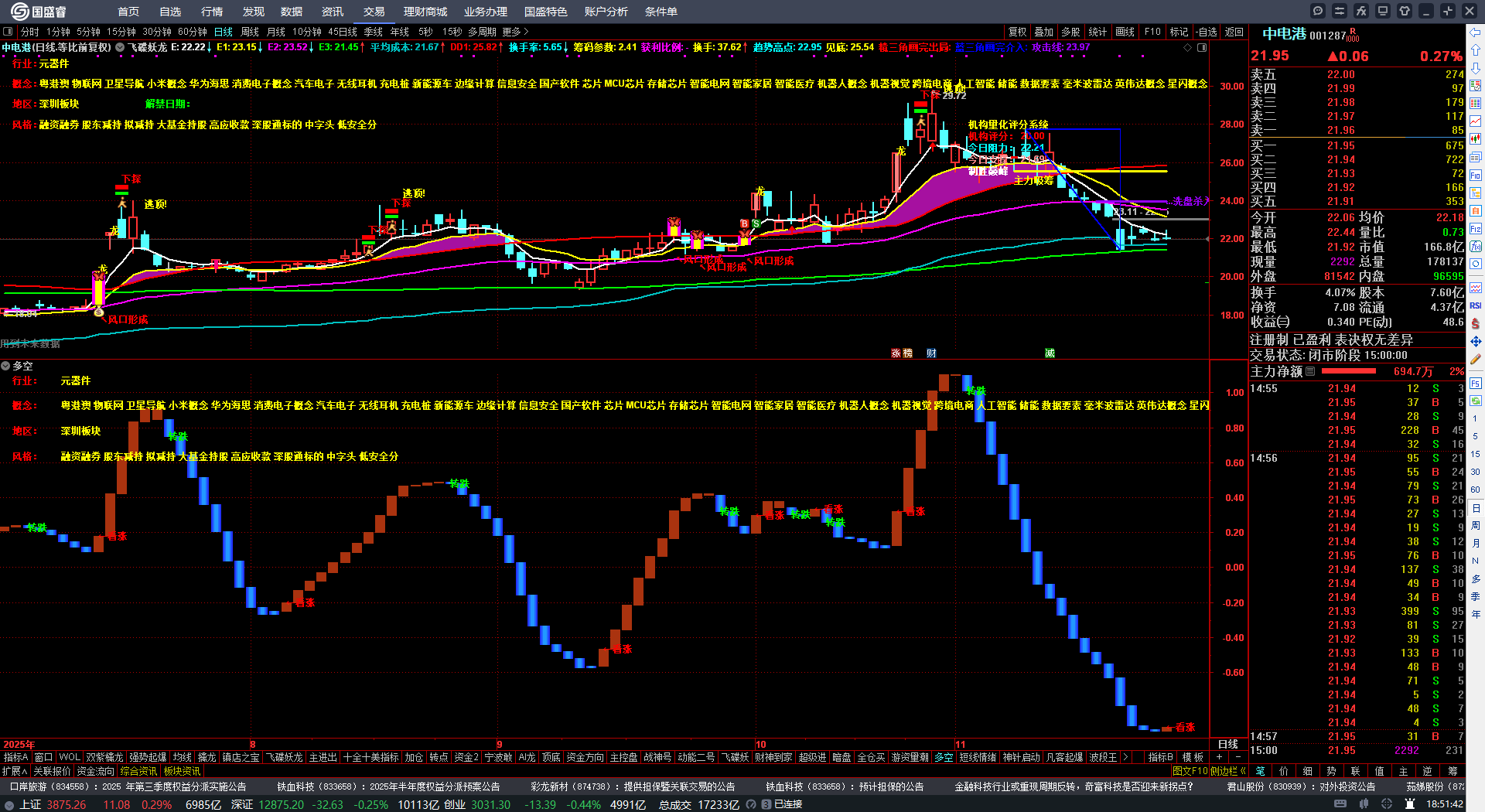Open the quote list with checkmark sidebar icon

1476,86
